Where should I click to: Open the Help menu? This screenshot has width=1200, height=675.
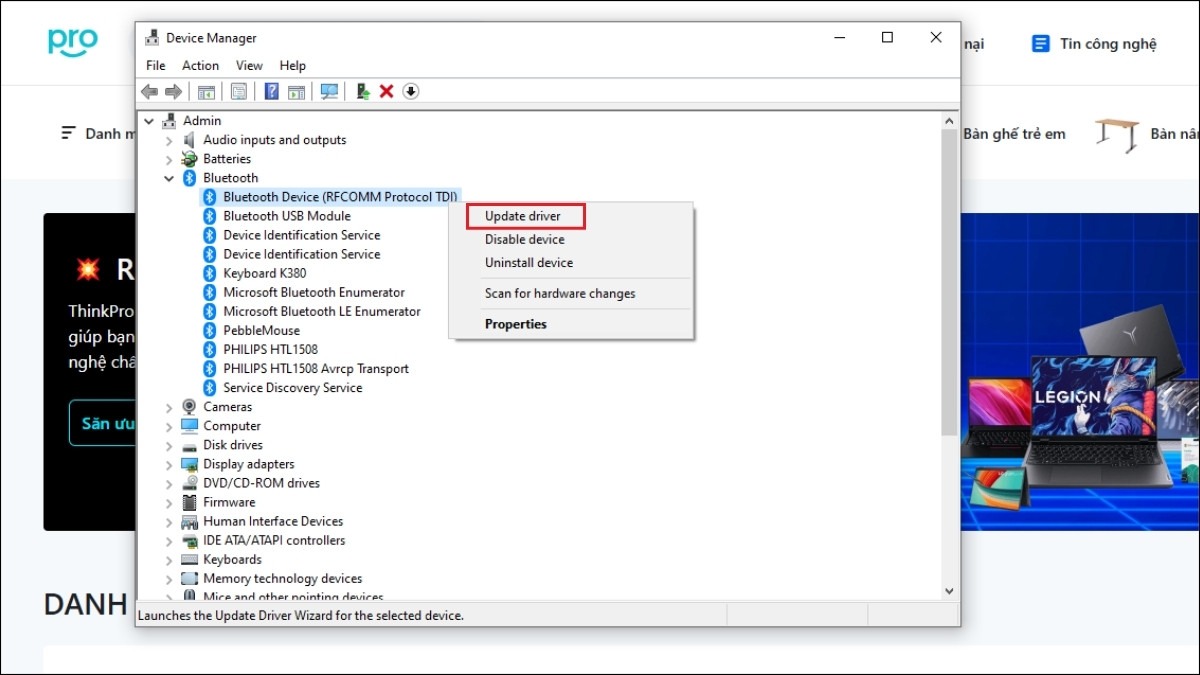click(293, 66)
